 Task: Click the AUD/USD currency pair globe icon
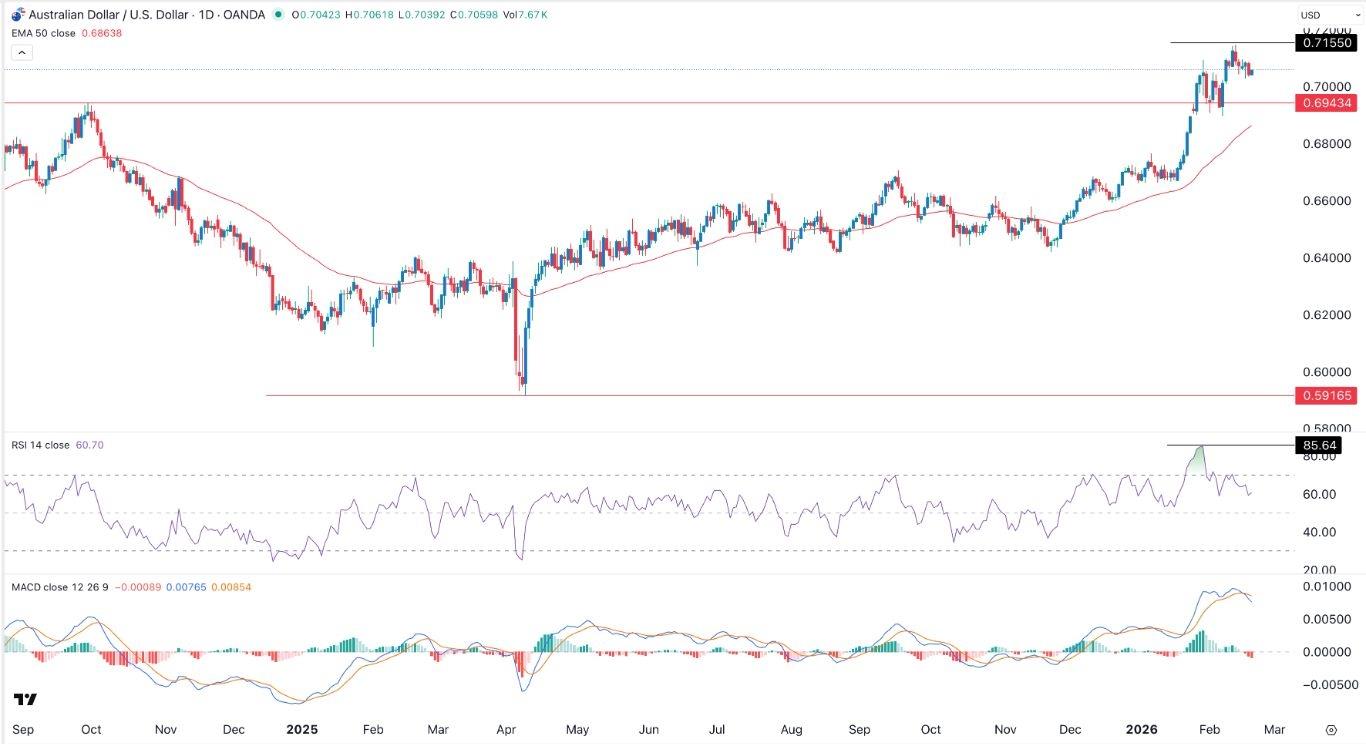18,15
